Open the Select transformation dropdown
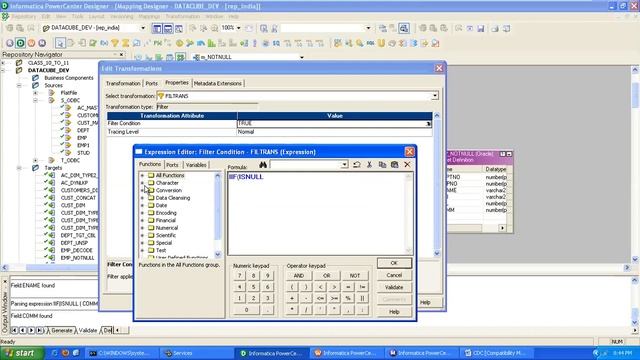Screen dimensions: 640x360 coord(435,96)
